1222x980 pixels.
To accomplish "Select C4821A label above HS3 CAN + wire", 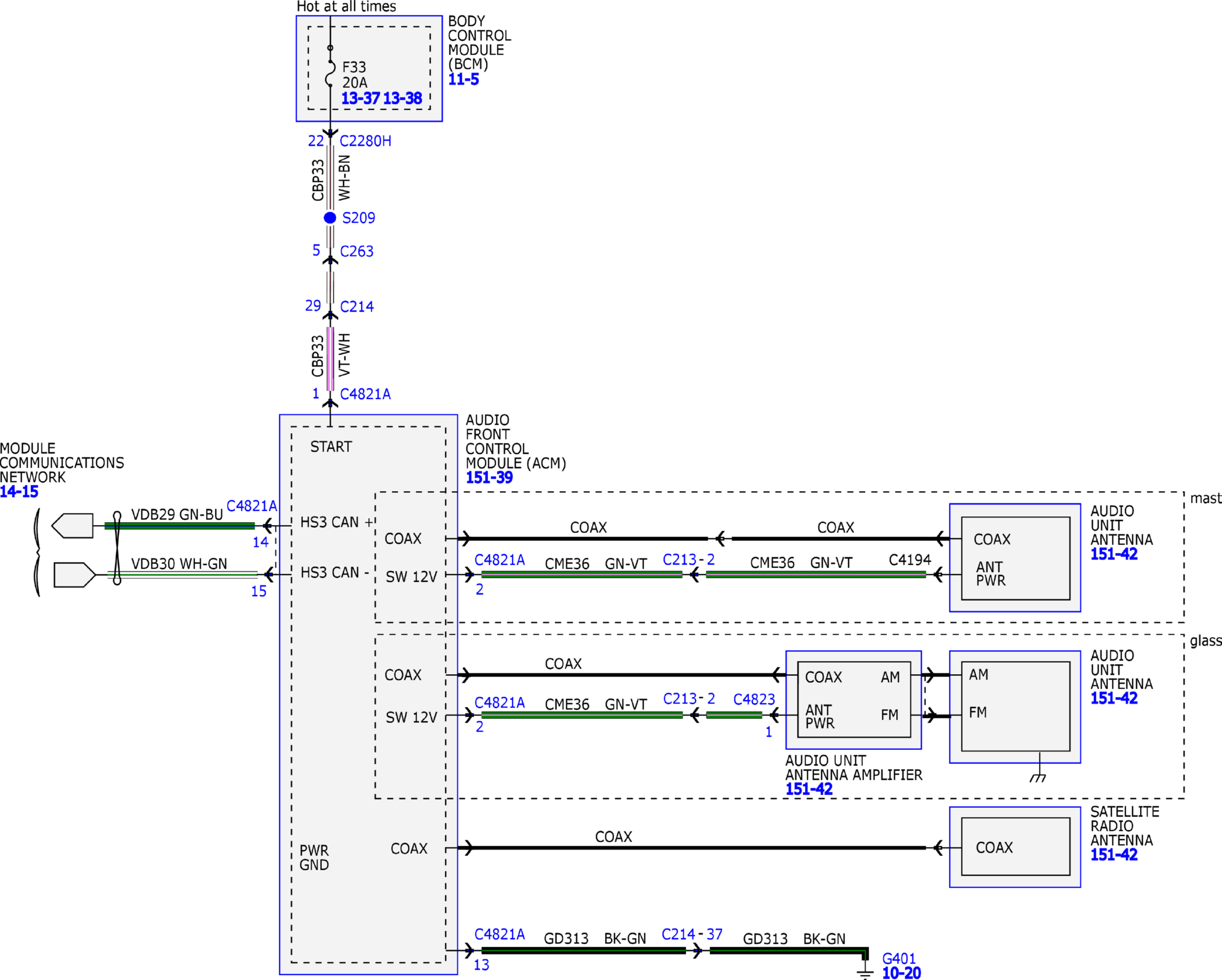I will (x=252, y=506).
